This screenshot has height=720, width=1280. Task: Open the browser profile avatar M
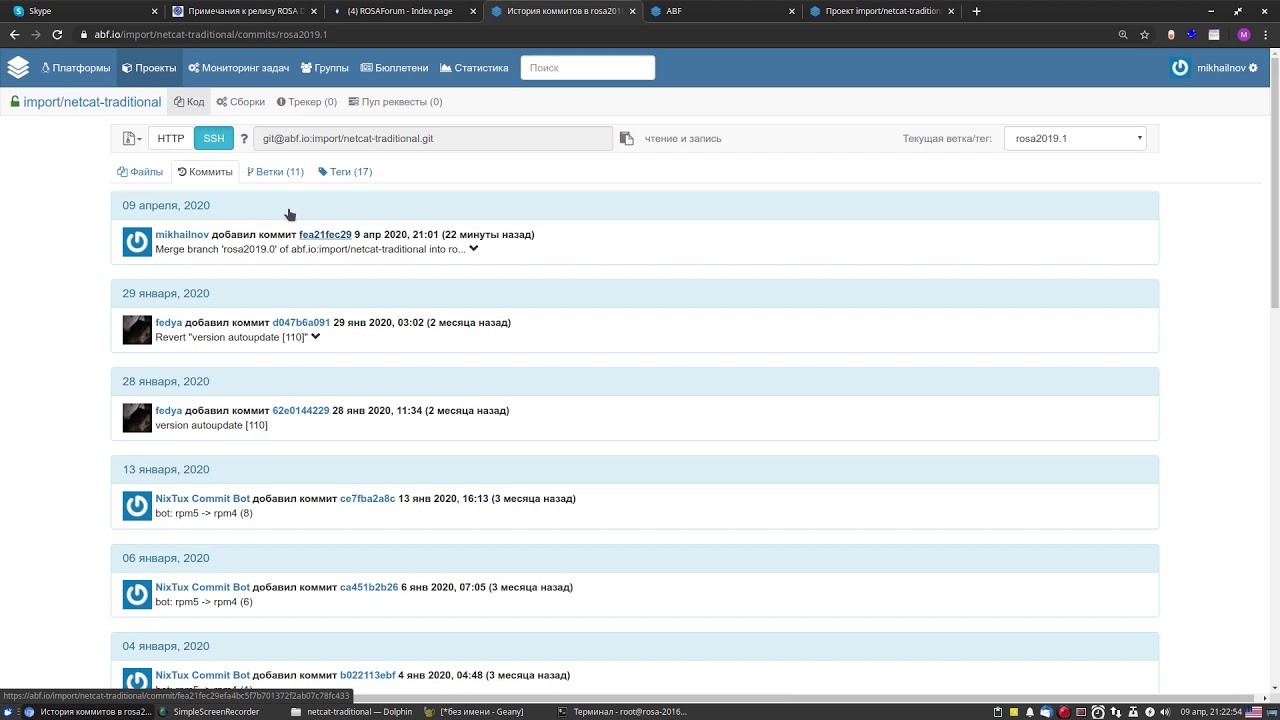tap(1244, 34)
